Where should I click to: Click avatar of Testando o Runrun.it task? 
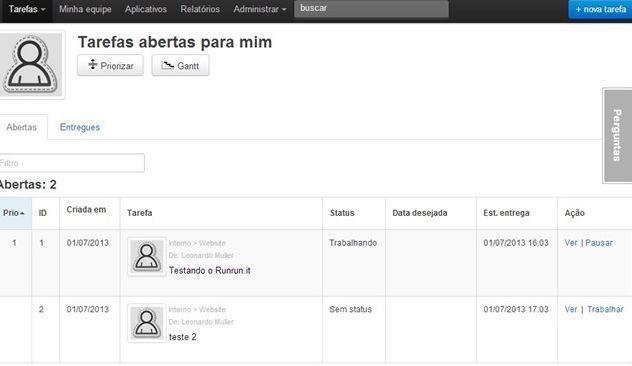[147, 257]
